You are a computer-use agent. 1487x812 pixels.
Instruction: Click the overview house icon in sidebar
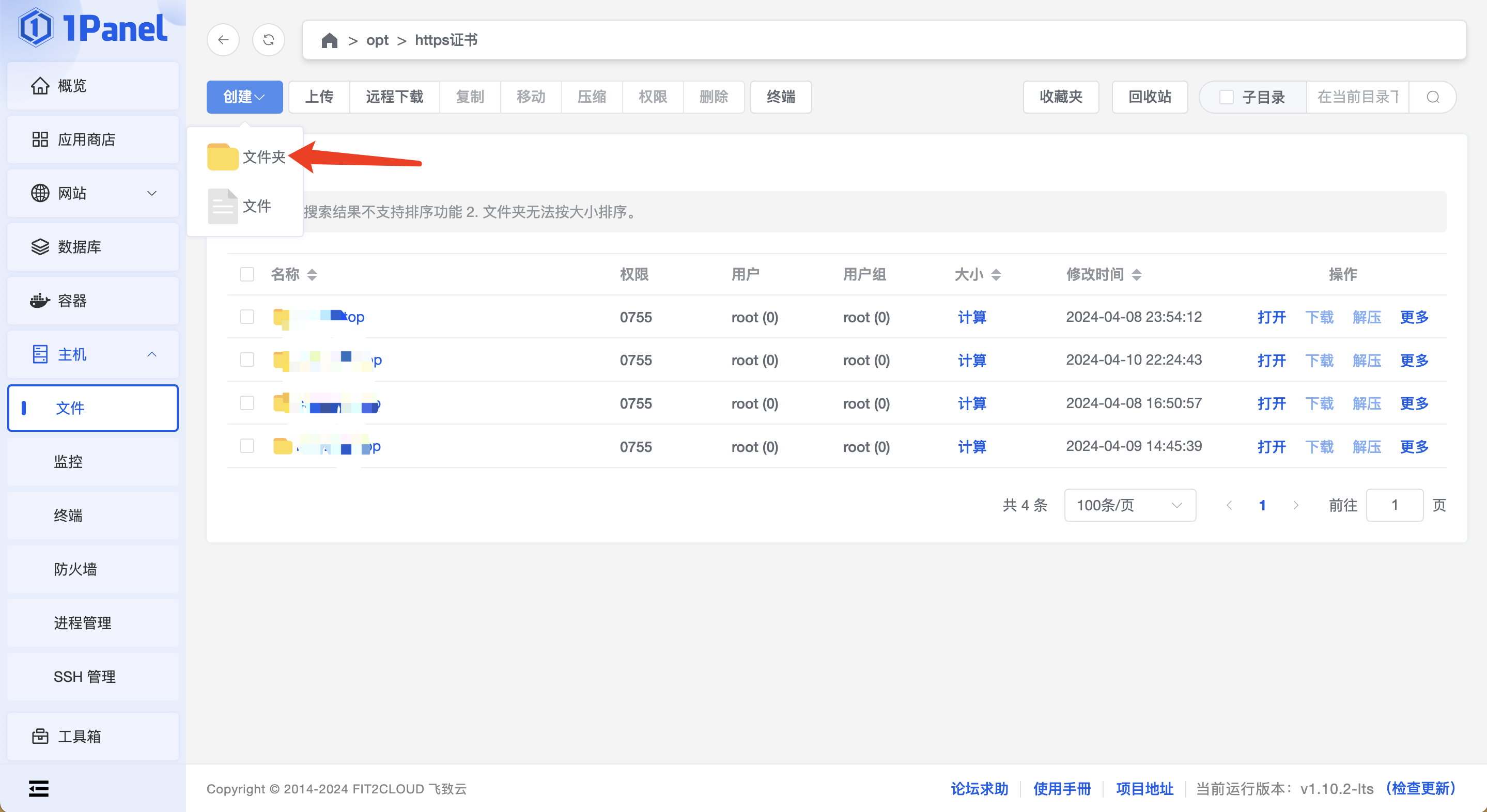(x=40, y=85)
